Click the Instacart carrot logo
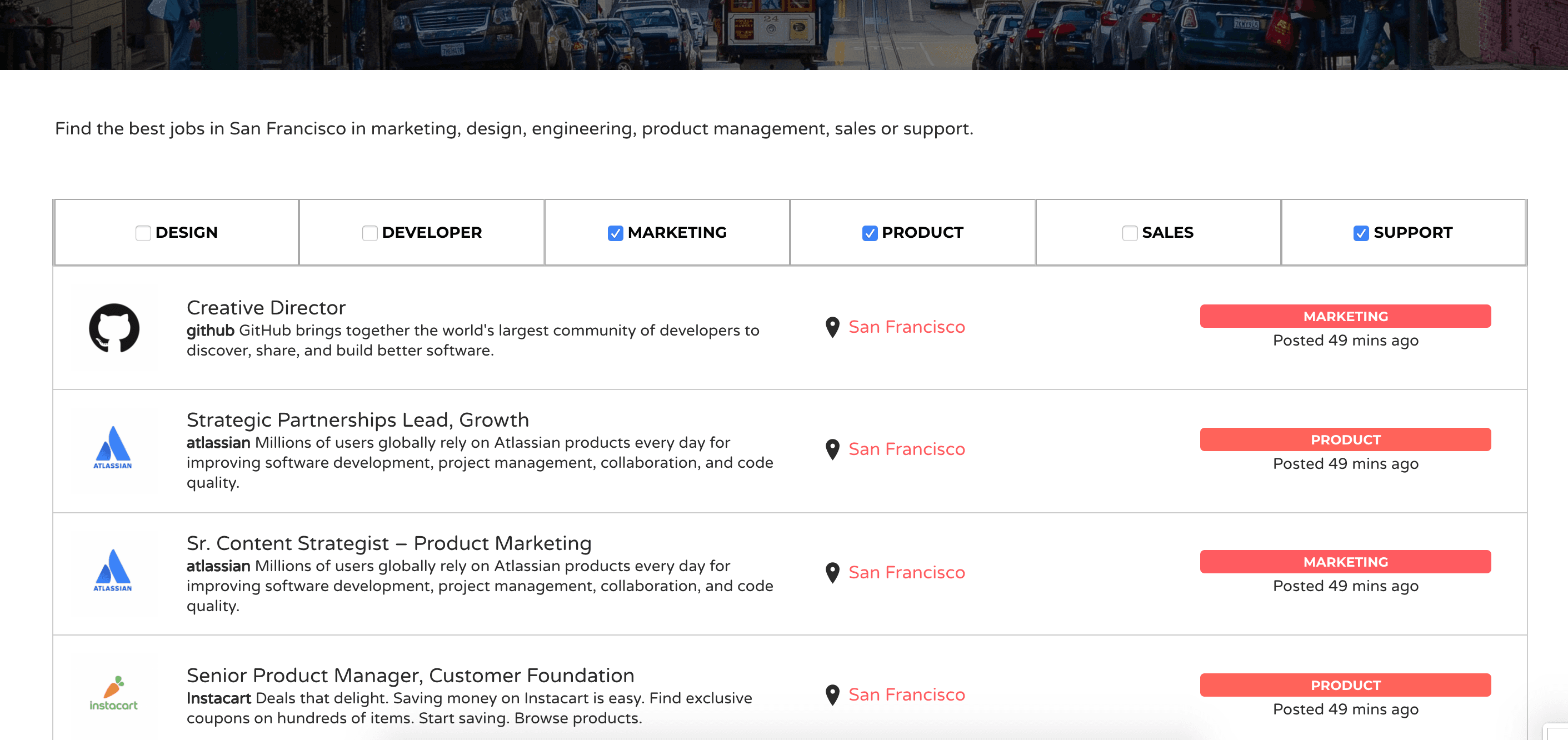Viewport: 1568px width, 740px height. pyautogui.click(x=114, y=694)
